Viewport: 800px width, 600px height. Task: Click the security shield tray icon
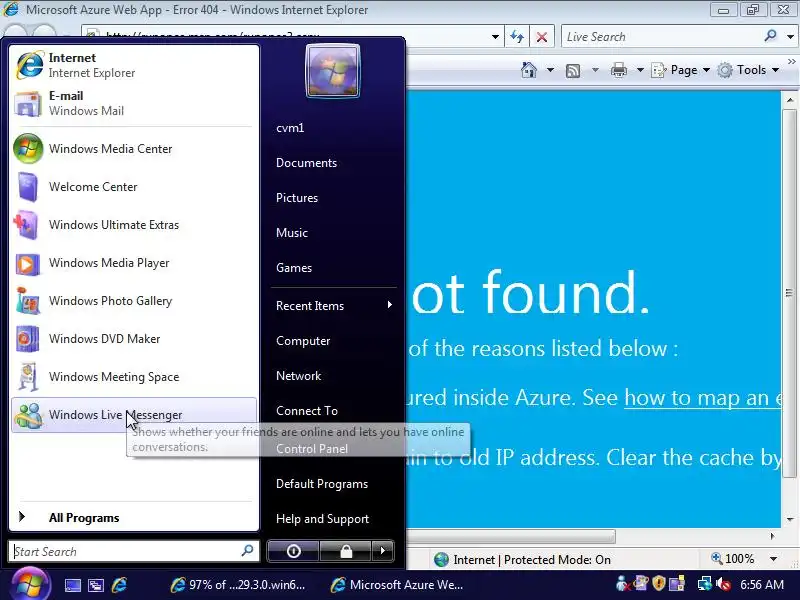659,584
